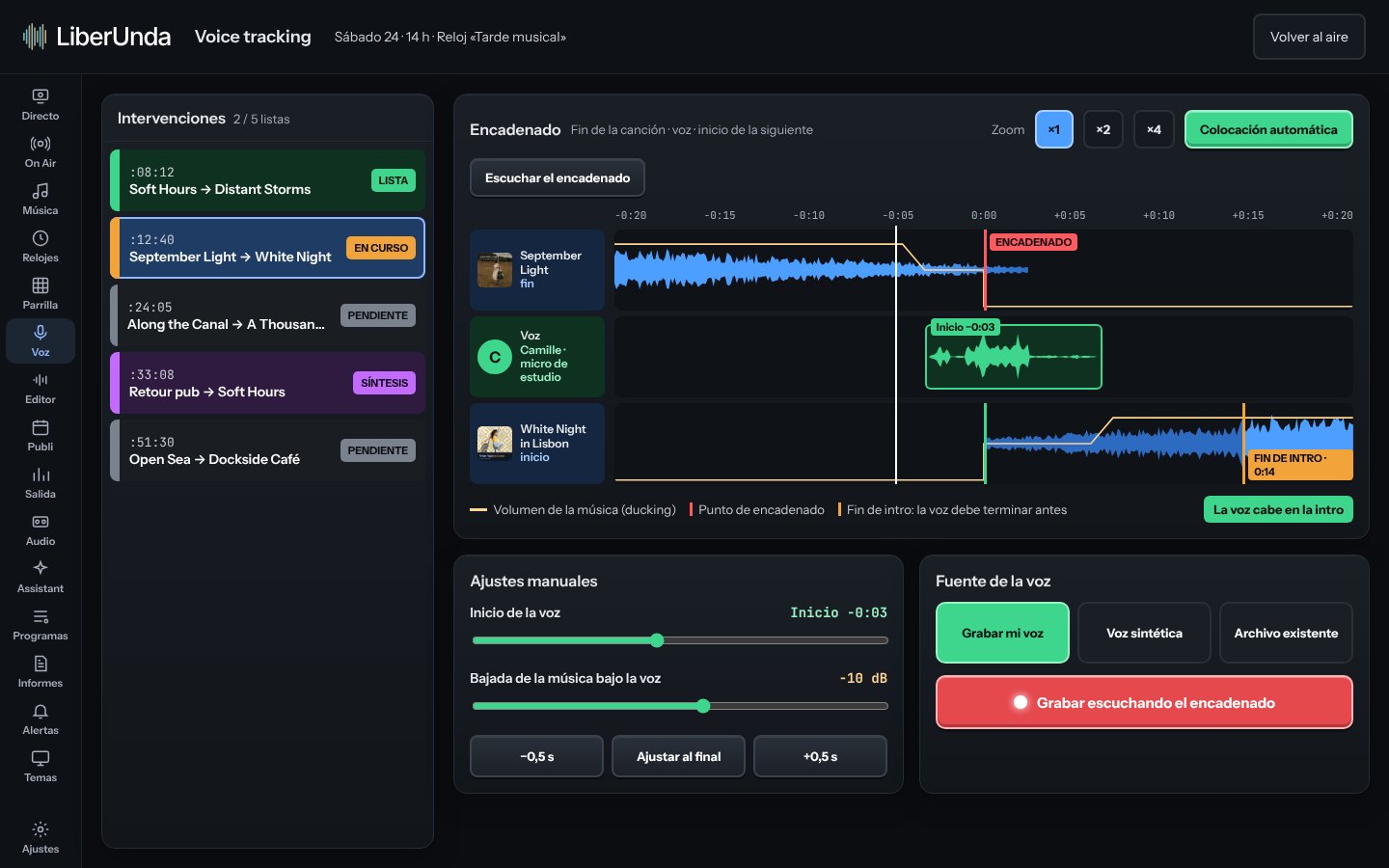This screenshot has height=868, width=1389.
Task: Click the LISTA status badge
Action: (x=393, y=180)
